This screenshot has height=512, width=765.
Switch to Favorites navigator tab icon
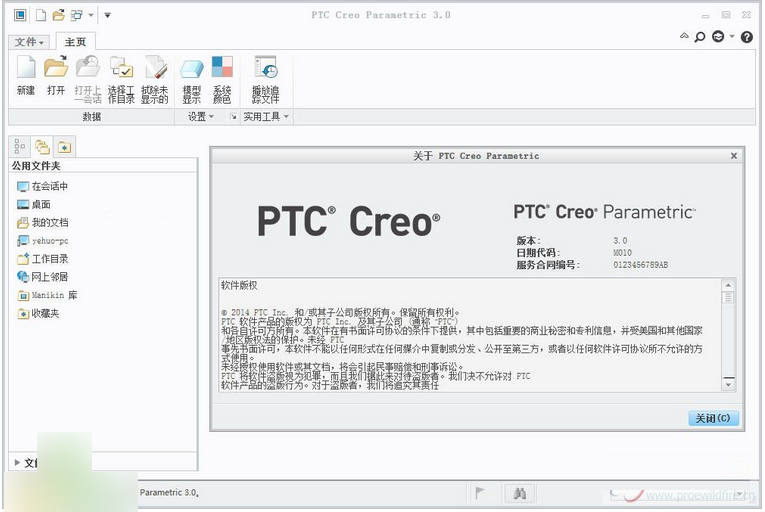(x=64, y=146)
